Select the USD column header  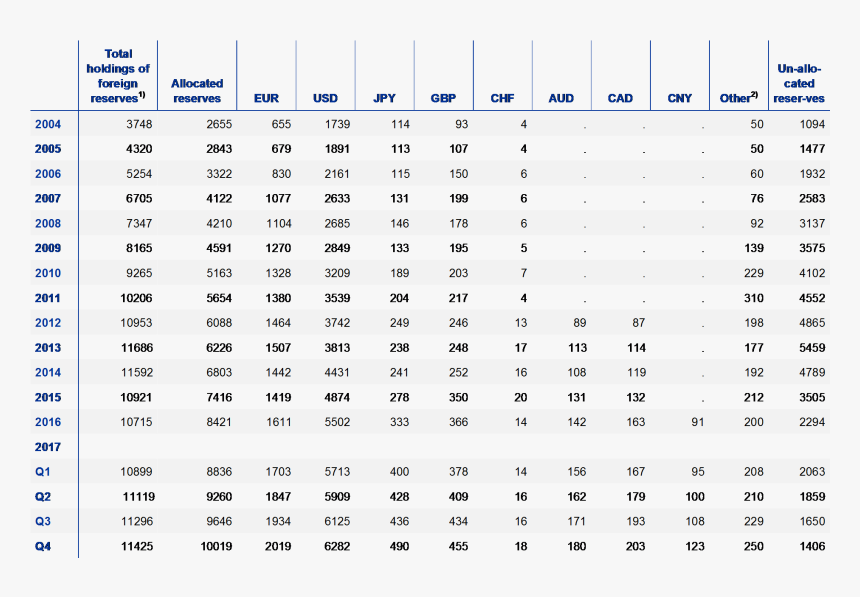pos(325,98)
